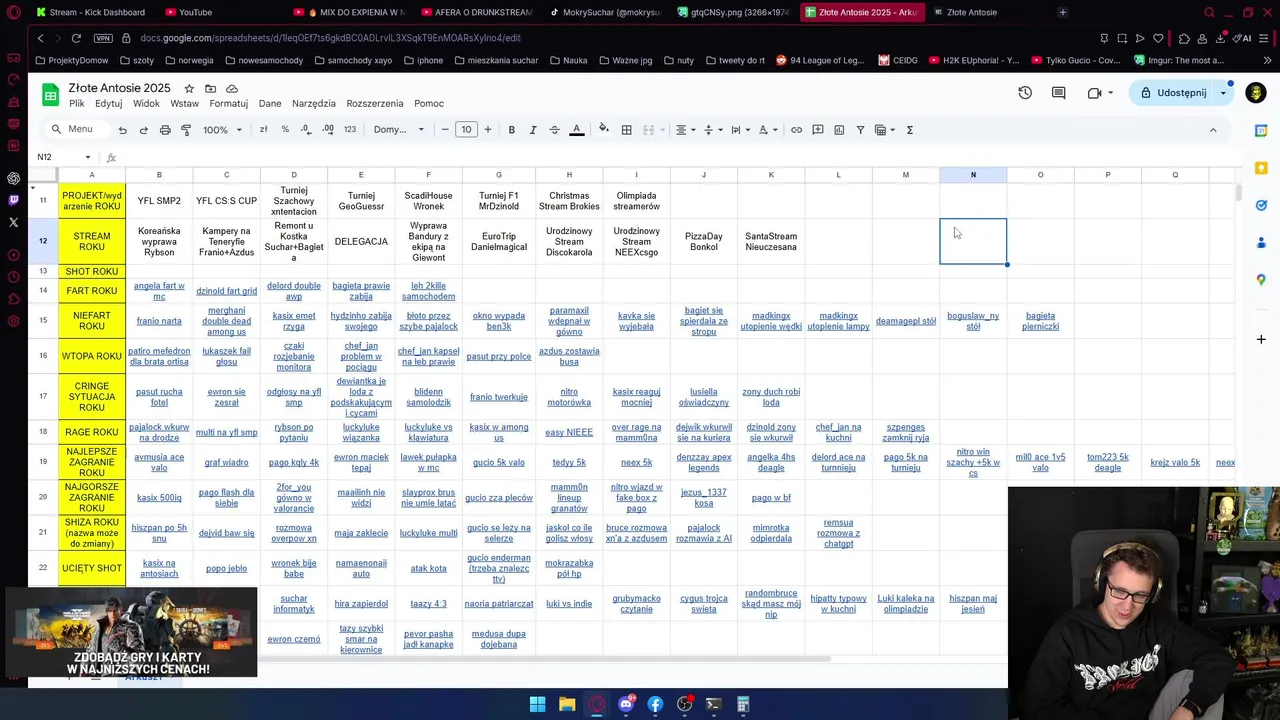Image resolution: width=1280 pixels, height=720 pixels.
Task: Open the text color picker
Action: [576, 130]
